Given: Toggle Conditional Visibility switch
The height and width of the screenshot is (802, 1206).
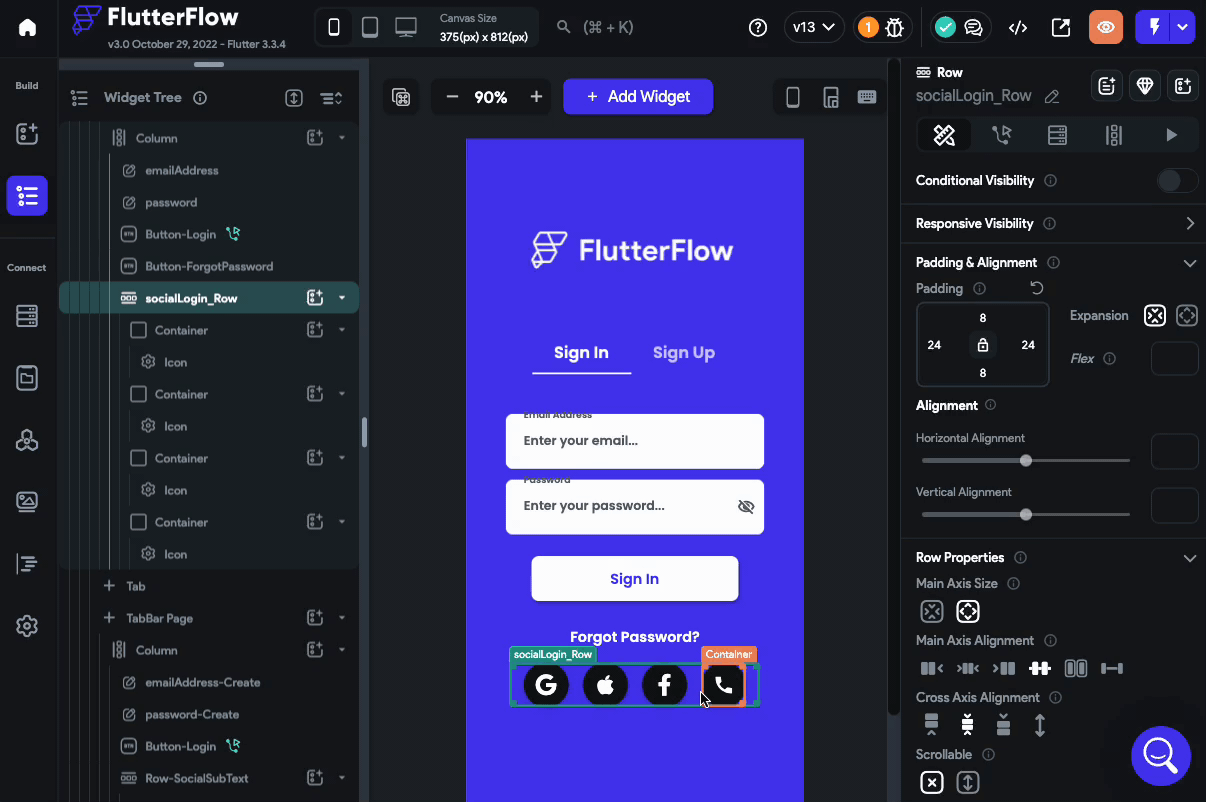Looking at the screenshot, I should [1177, 181].
